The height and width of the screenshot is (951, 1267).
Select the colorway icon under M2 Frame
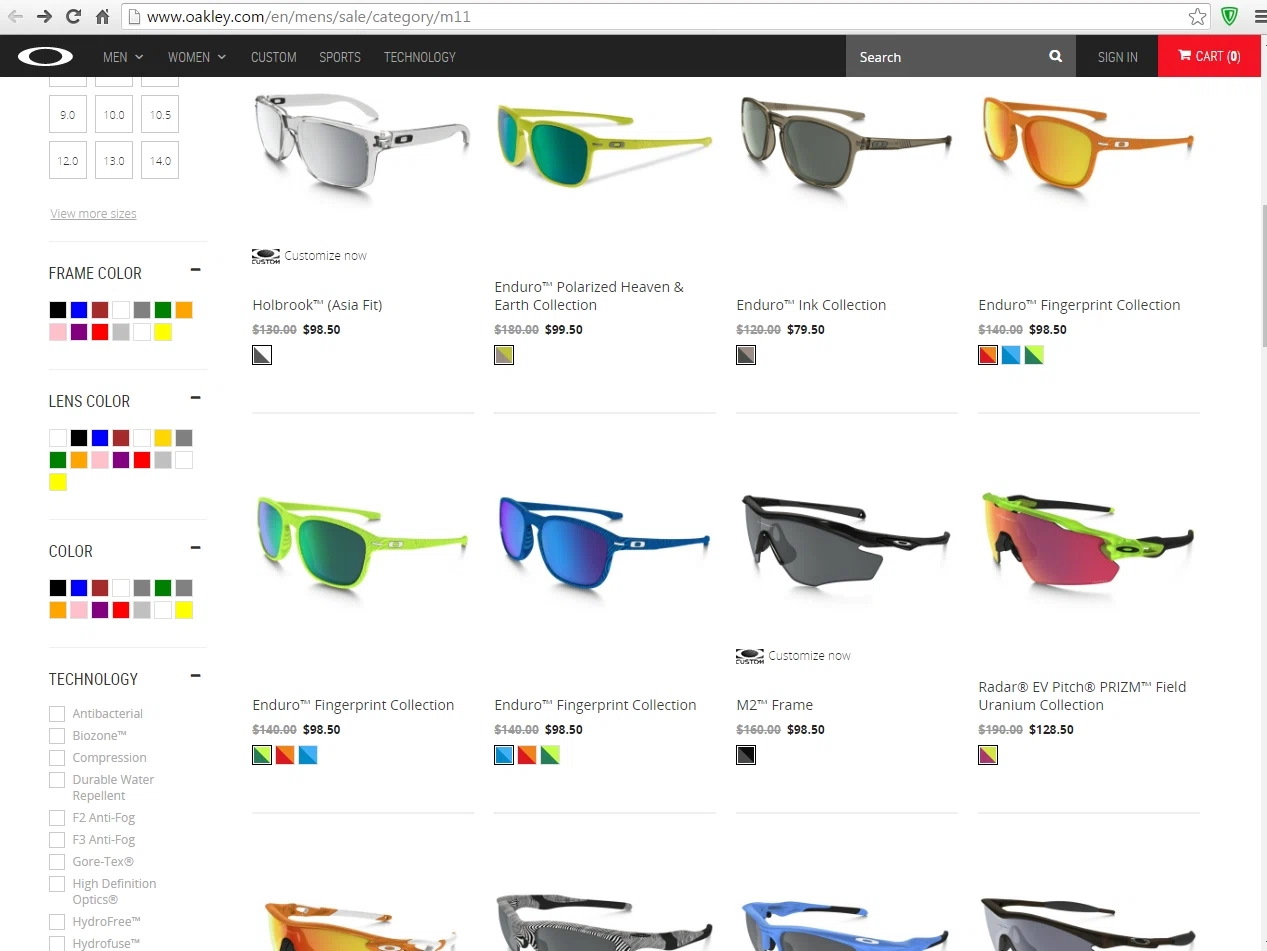pyautogui.click(x=746, y=755)
